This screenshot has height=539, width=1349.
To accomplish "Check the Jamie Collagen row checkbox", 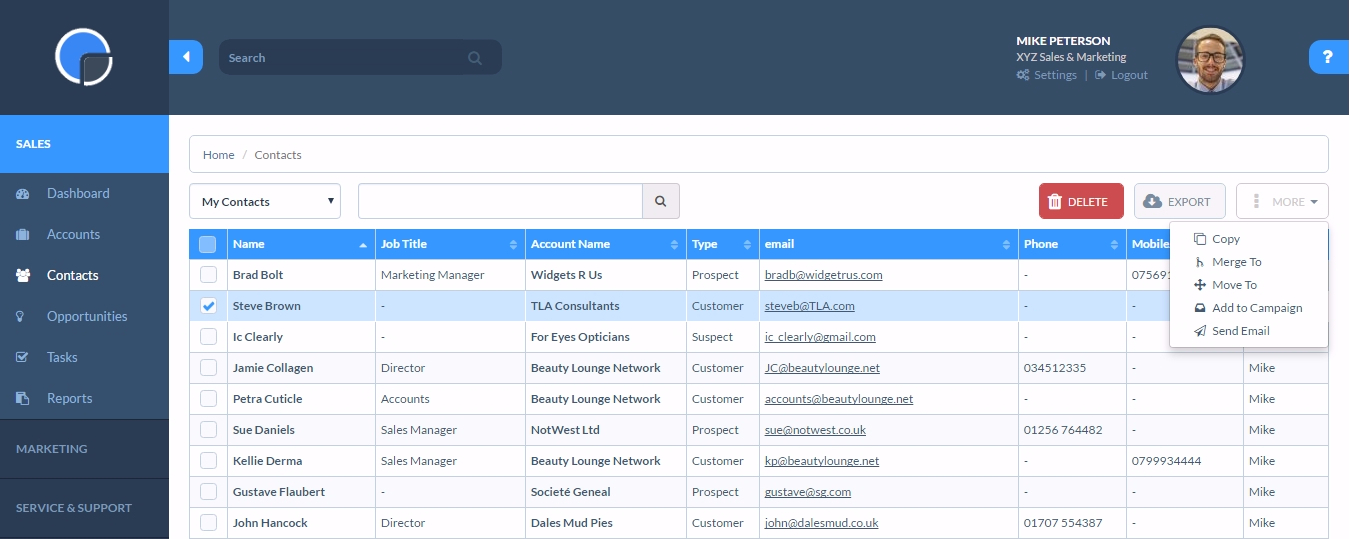I will pyautogui.click(x=208, y=368).
